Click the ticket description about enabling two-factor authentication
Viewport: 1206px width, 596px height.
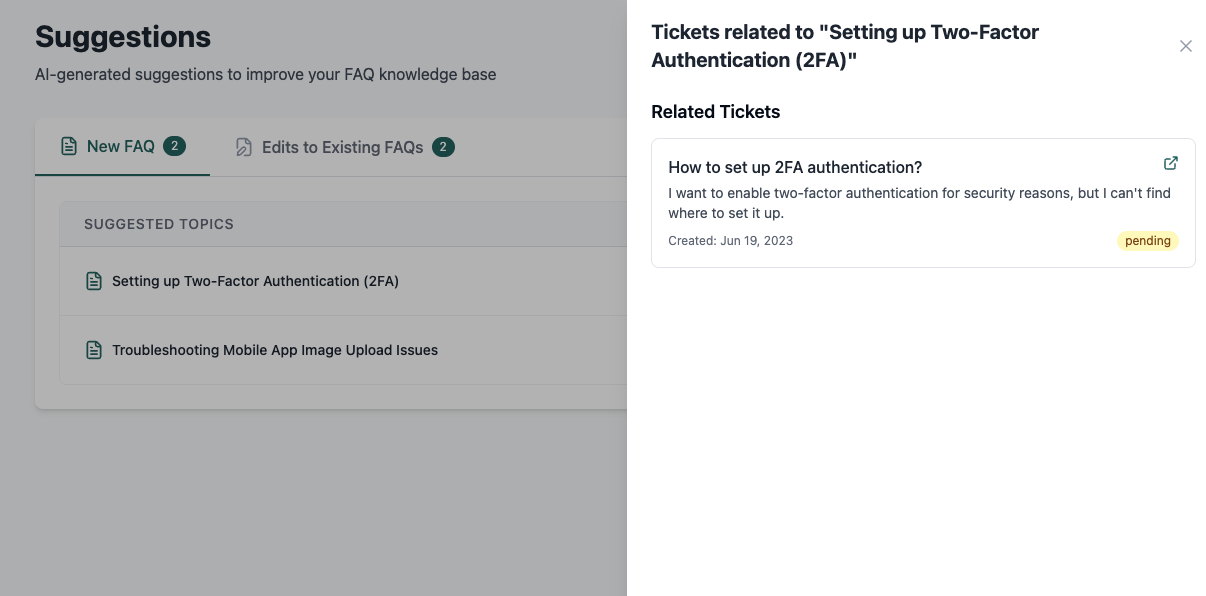919,203
